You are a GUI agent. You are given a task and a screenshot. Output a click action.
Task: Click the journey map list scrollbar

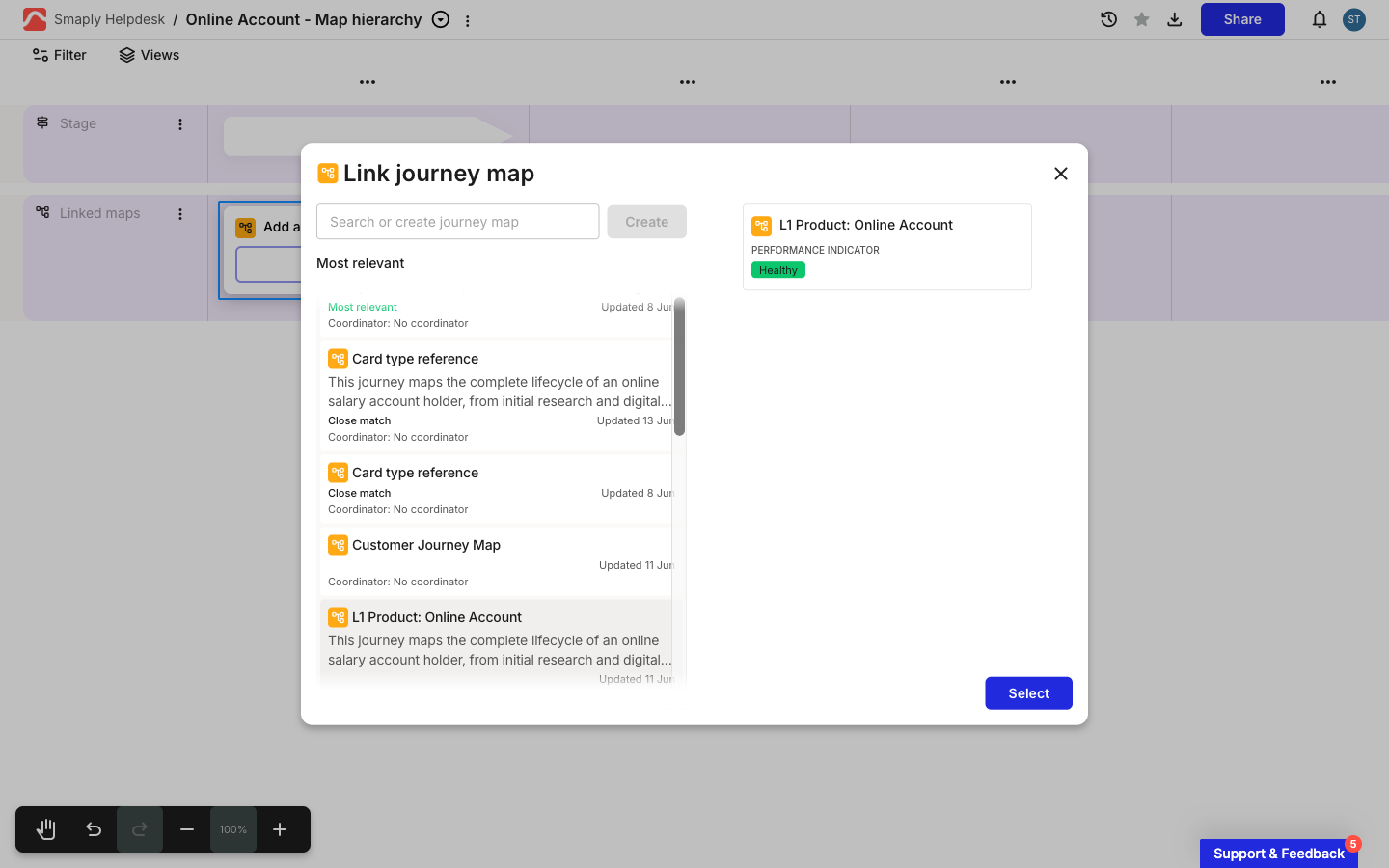(x=680, y=366)
